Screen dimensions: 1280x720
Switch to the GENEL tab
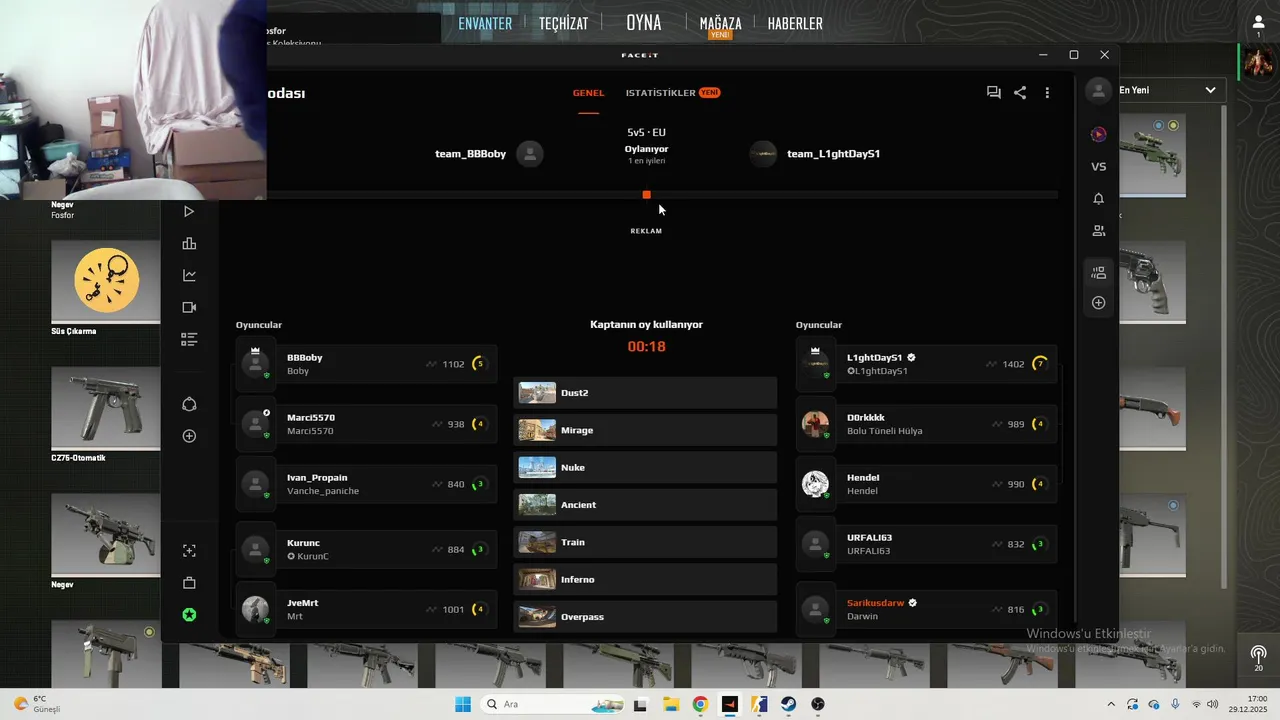[x=588, y=93]
